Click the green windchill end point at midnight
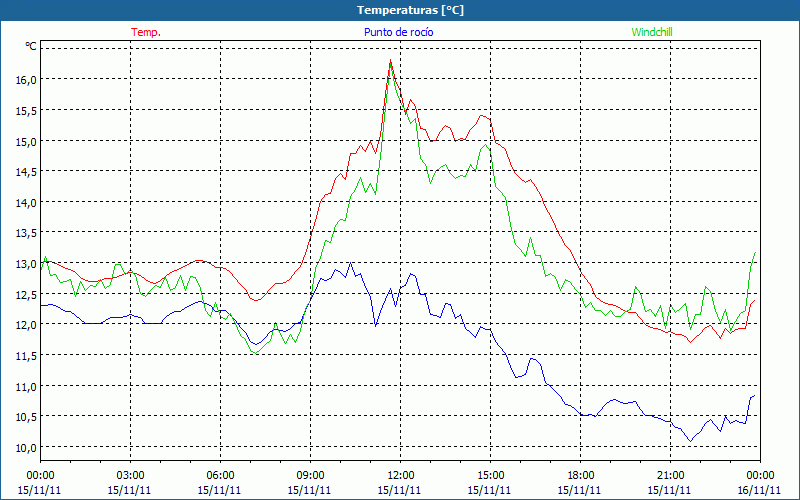Image resolution: width=800 pixels, height=500 pixels. [755, 252]
